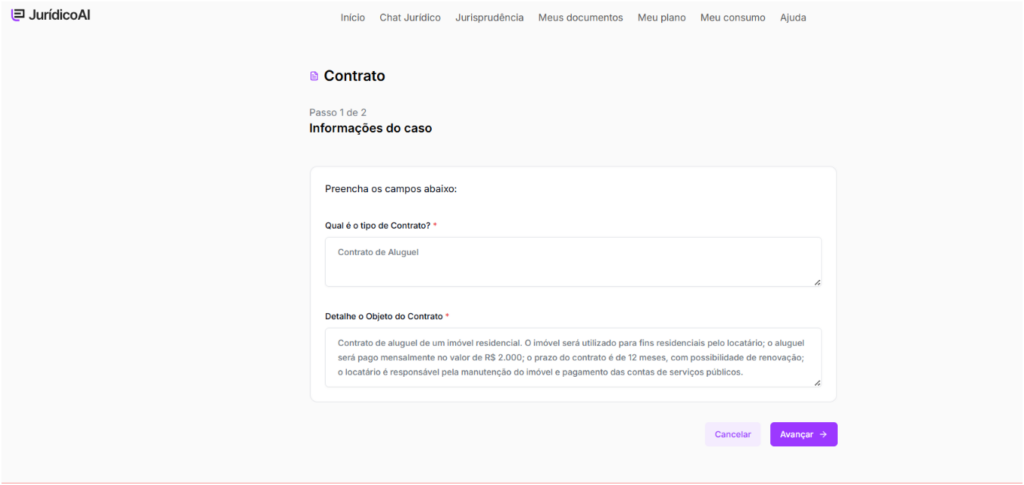Click the Cancelar button

click(733, 434)
